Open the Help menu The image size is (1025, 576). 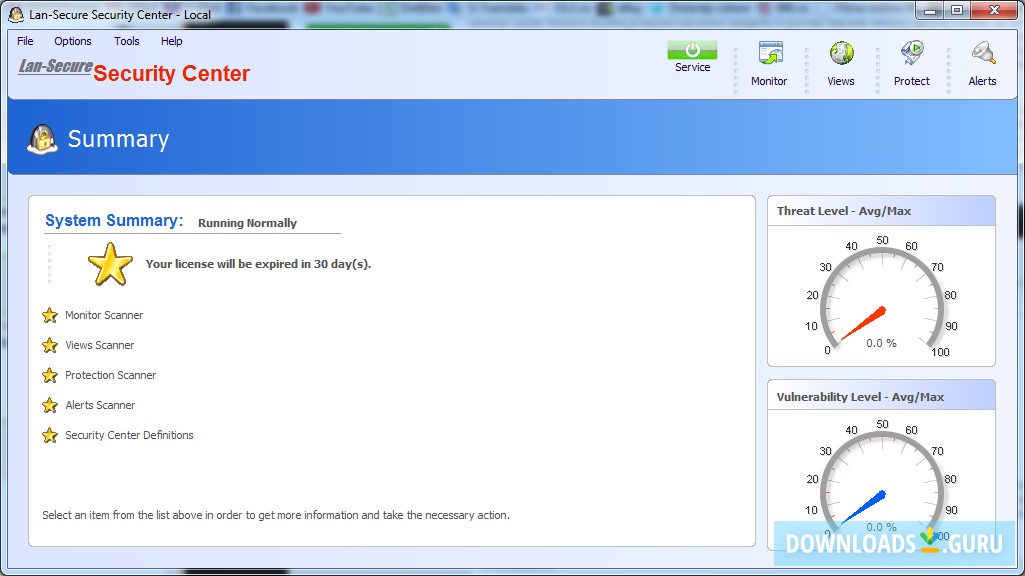[x=171, y=41]
